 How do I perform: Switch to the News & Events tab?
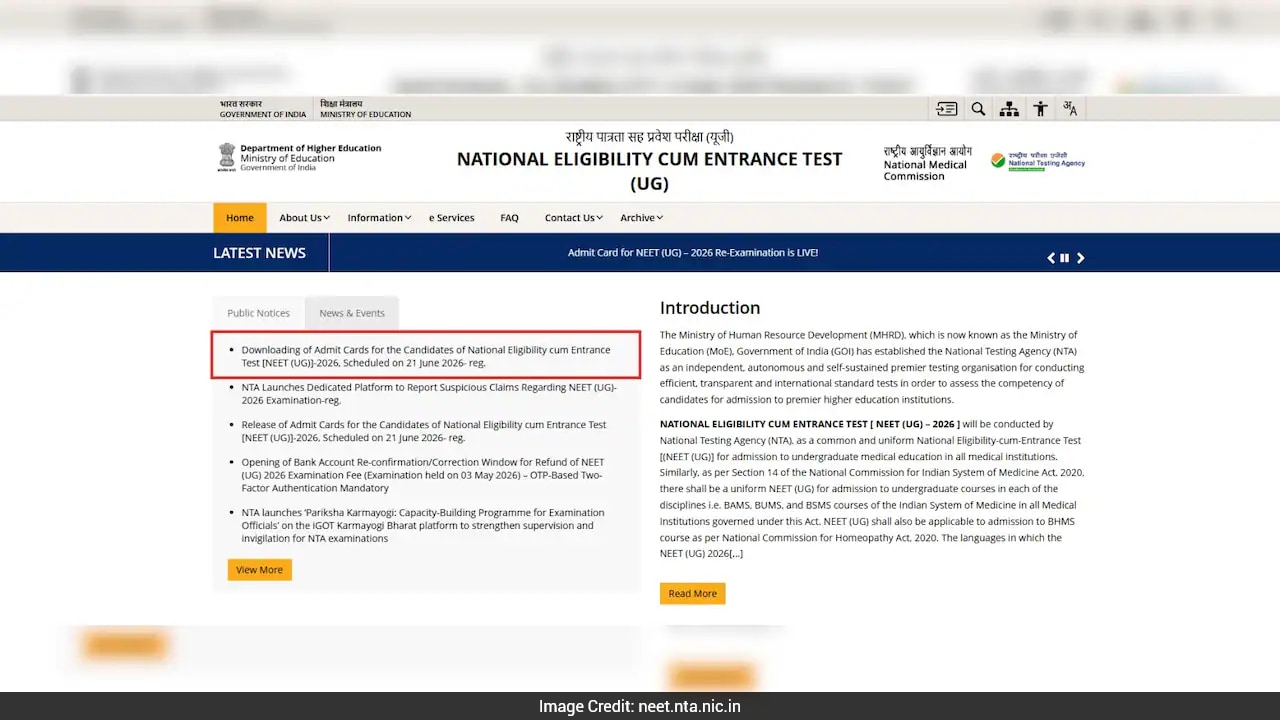pyautogui.click(x=352, y=313)
